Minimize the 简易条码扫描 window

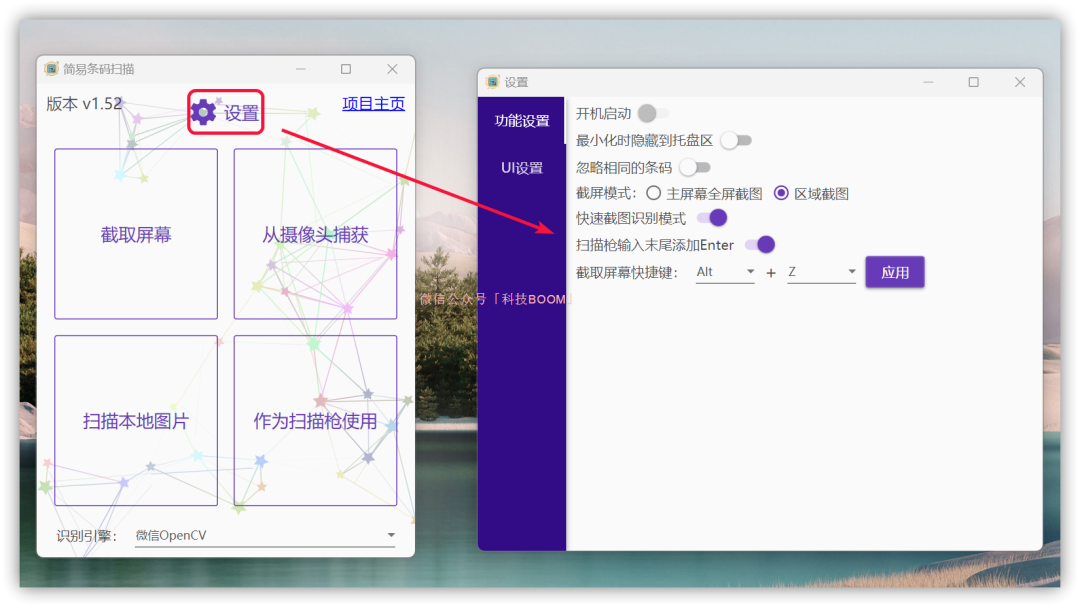(x=301, y=69)
